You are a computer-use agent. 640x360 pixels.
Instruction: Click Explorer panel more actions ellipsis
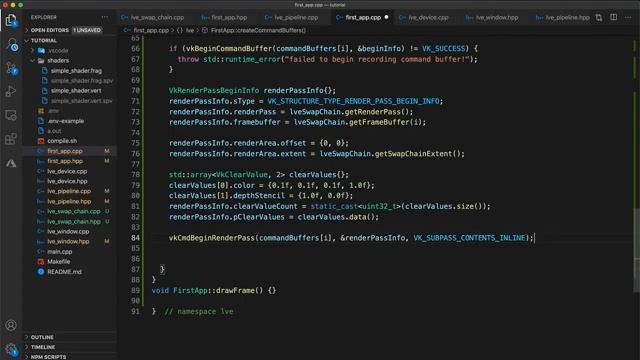pyautogui.click(x=105, y=17)
